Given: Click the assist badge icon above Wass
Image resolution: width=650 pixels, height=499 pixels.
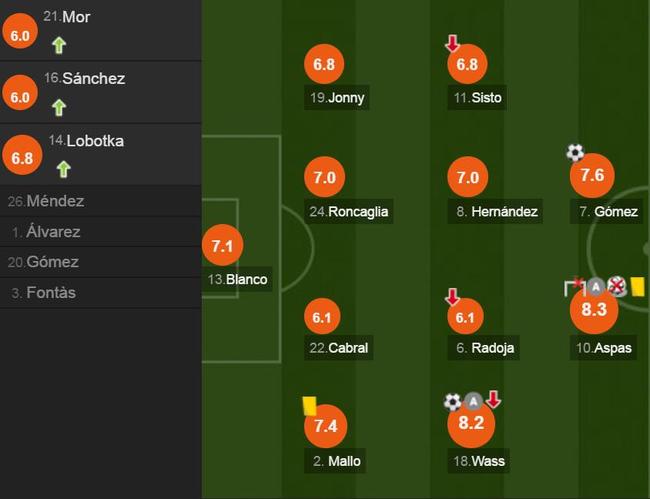Looking at the screenshot, I should click(x=473, y=401).
